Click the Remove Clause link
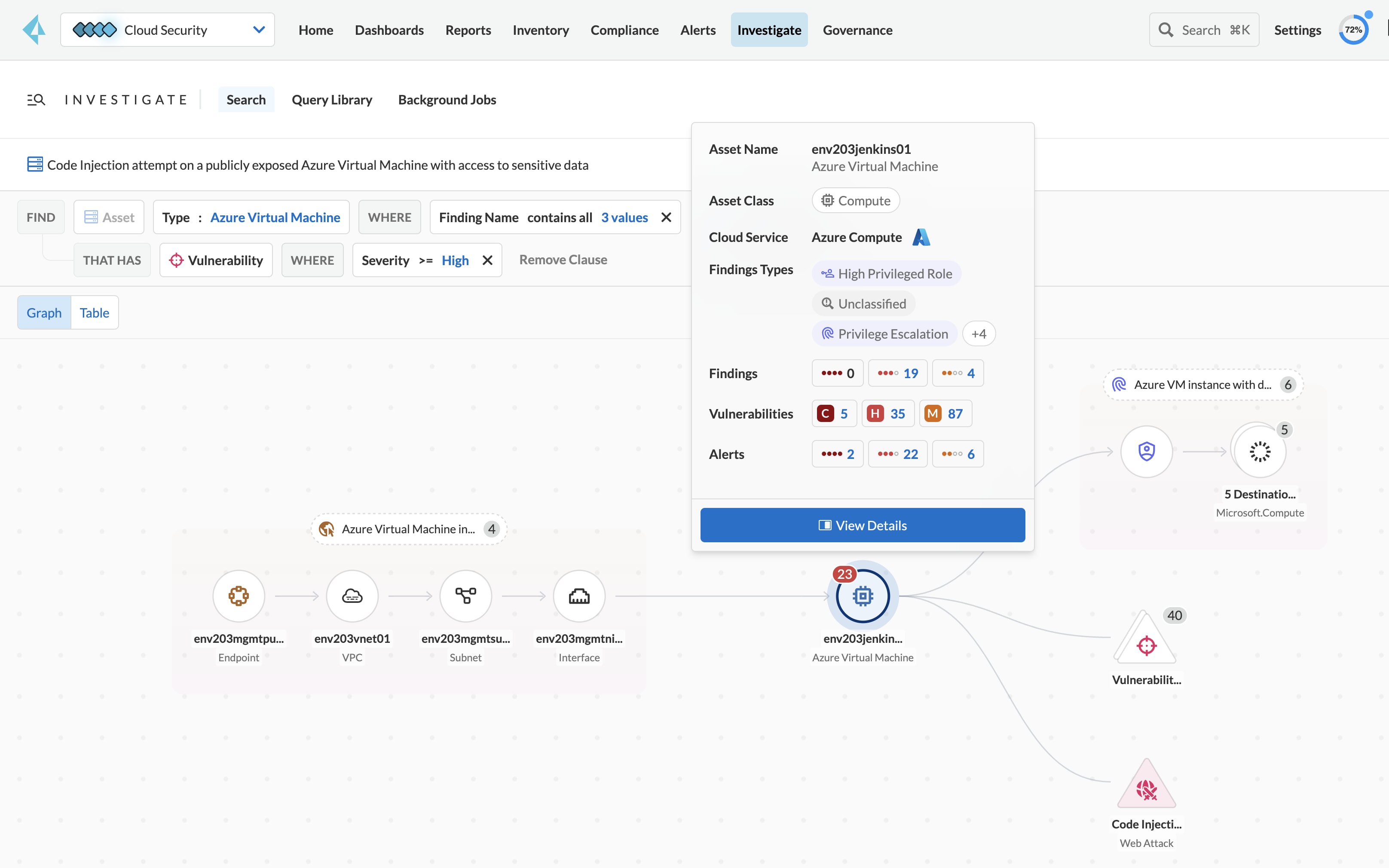The height and width of the screenshot is (868, 1389). pyautogui.click(x=563, y=260)
